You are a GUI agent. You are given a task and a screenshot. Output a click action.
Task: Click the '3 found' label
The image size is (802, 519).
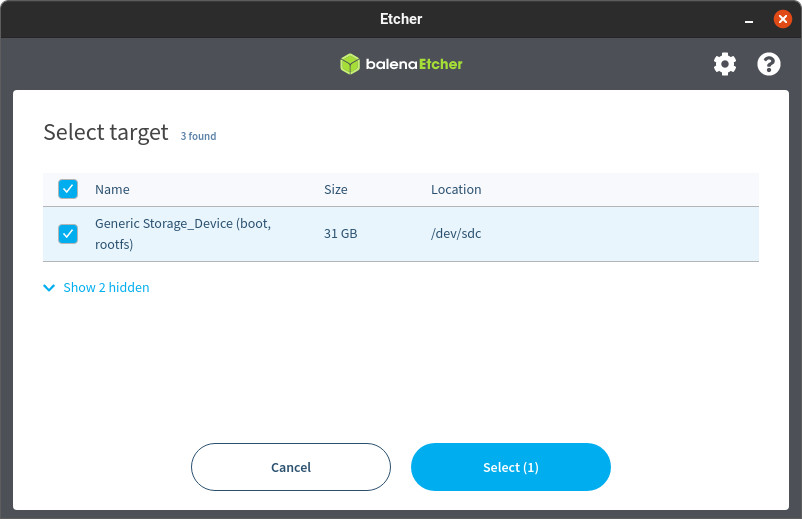(198, 136)
